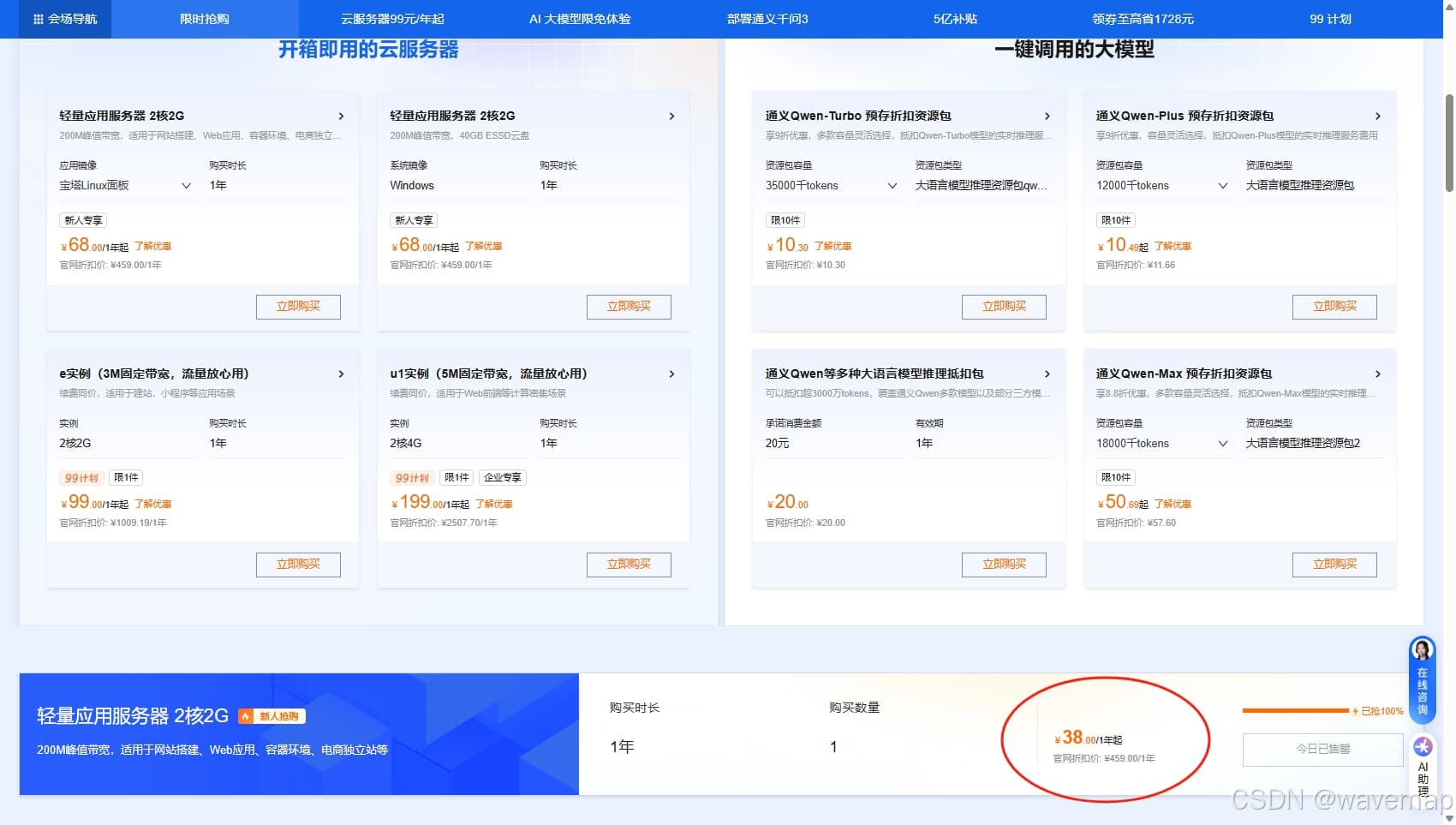Open arrow for 通义Qwen-Turbo 资源包 card

click(x=1047, y=116)
